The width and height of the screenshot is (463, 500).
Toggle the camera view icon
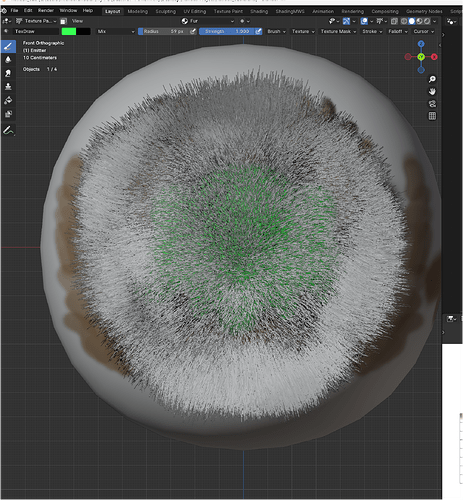[x=432, y=104]
